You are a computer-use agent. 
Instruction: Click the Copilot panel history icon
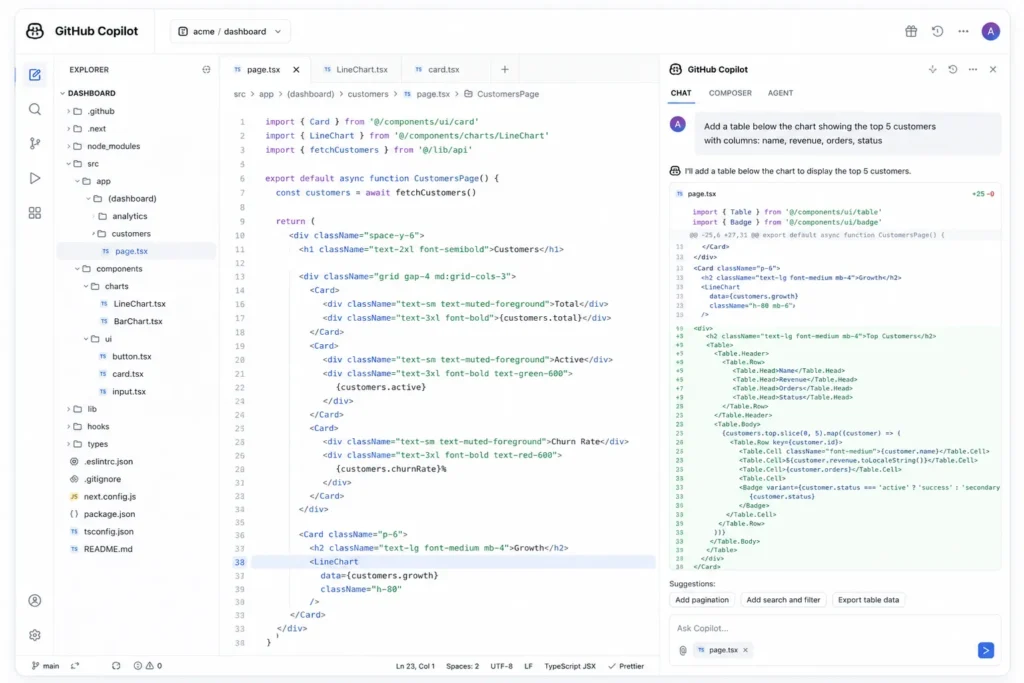point(952,69)
